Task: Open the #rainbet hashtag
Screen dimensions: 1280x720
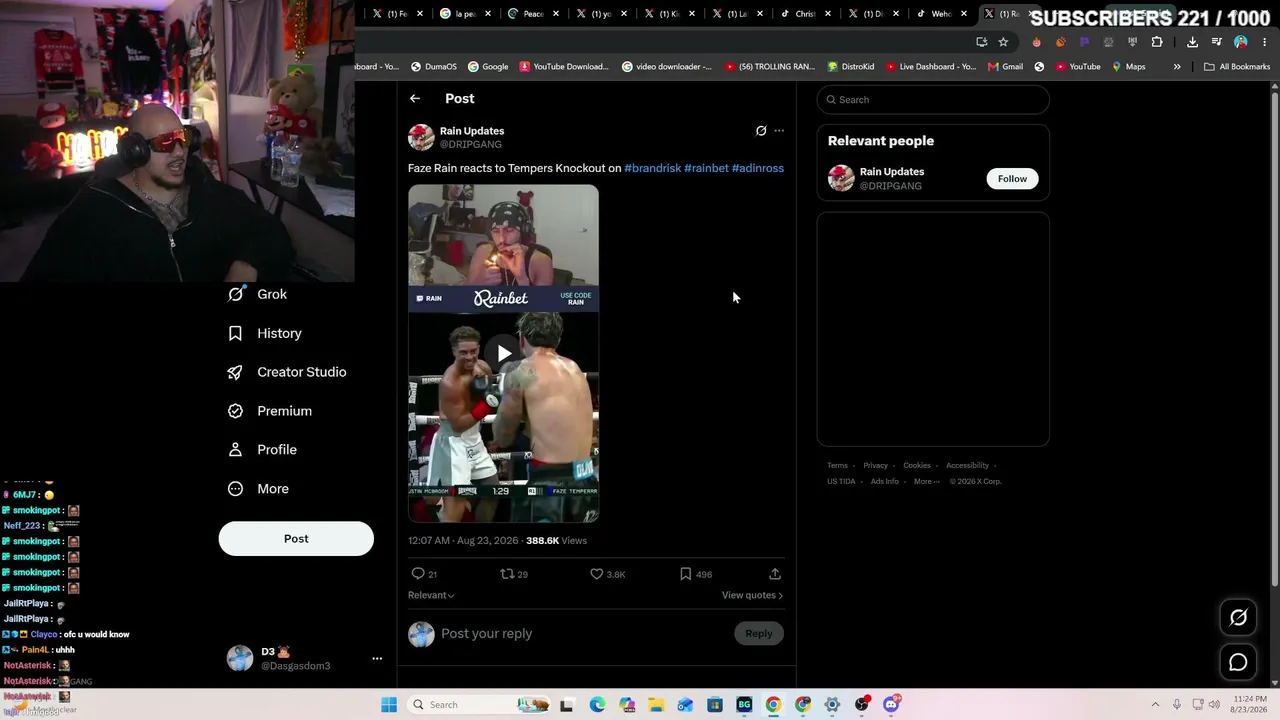Action: click(706, 168)
